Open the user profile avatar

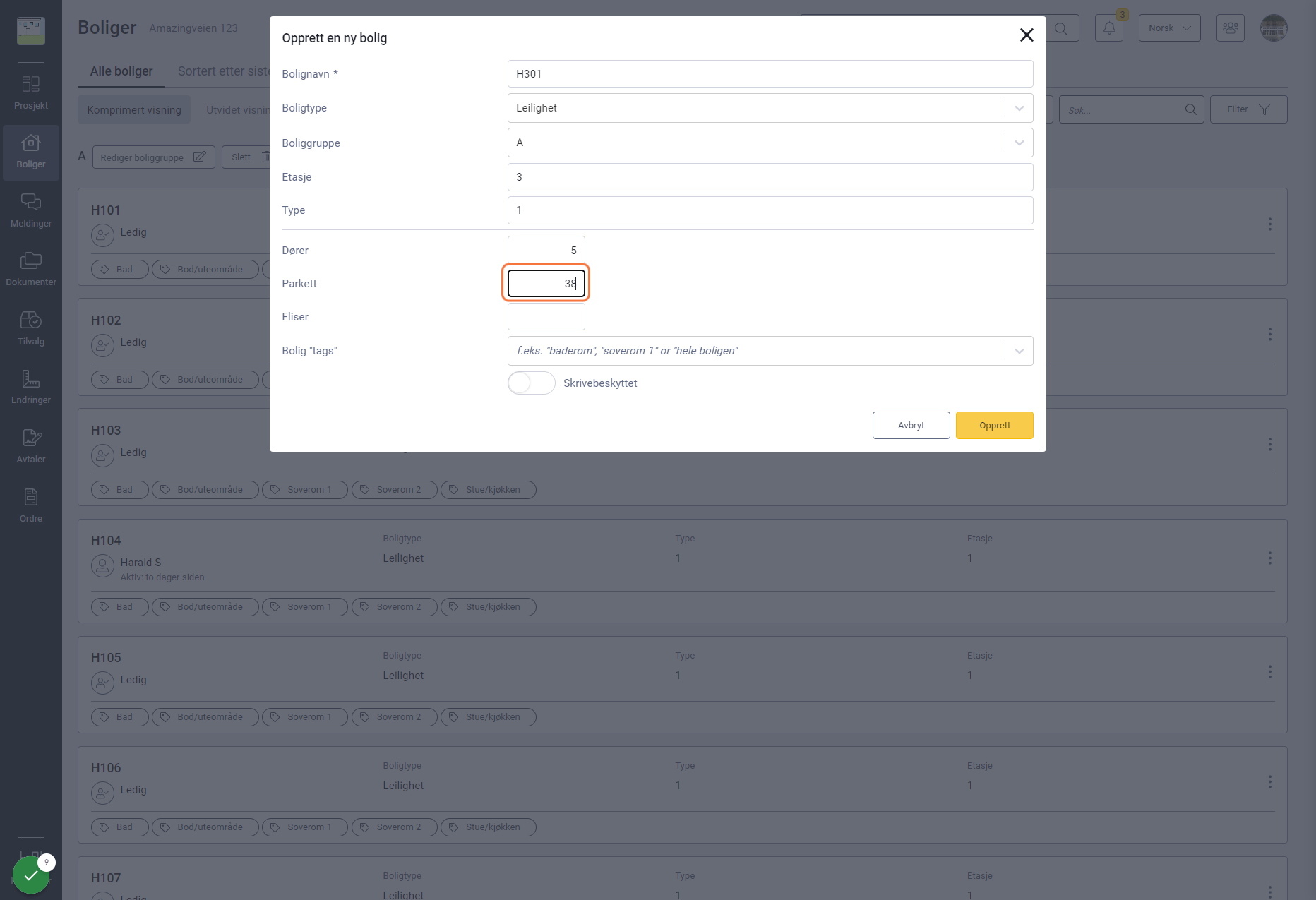[x=1274, y=28]
